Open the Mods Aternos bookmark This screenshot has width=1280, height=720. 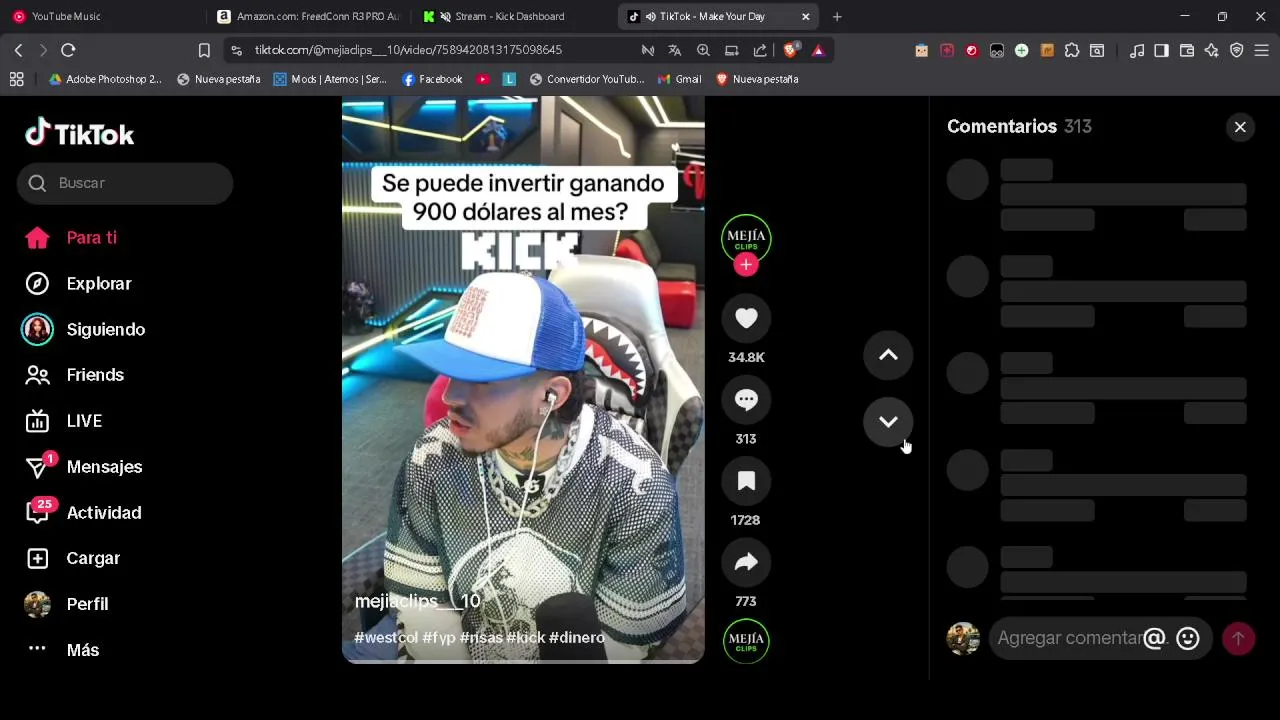click(330, 79)
